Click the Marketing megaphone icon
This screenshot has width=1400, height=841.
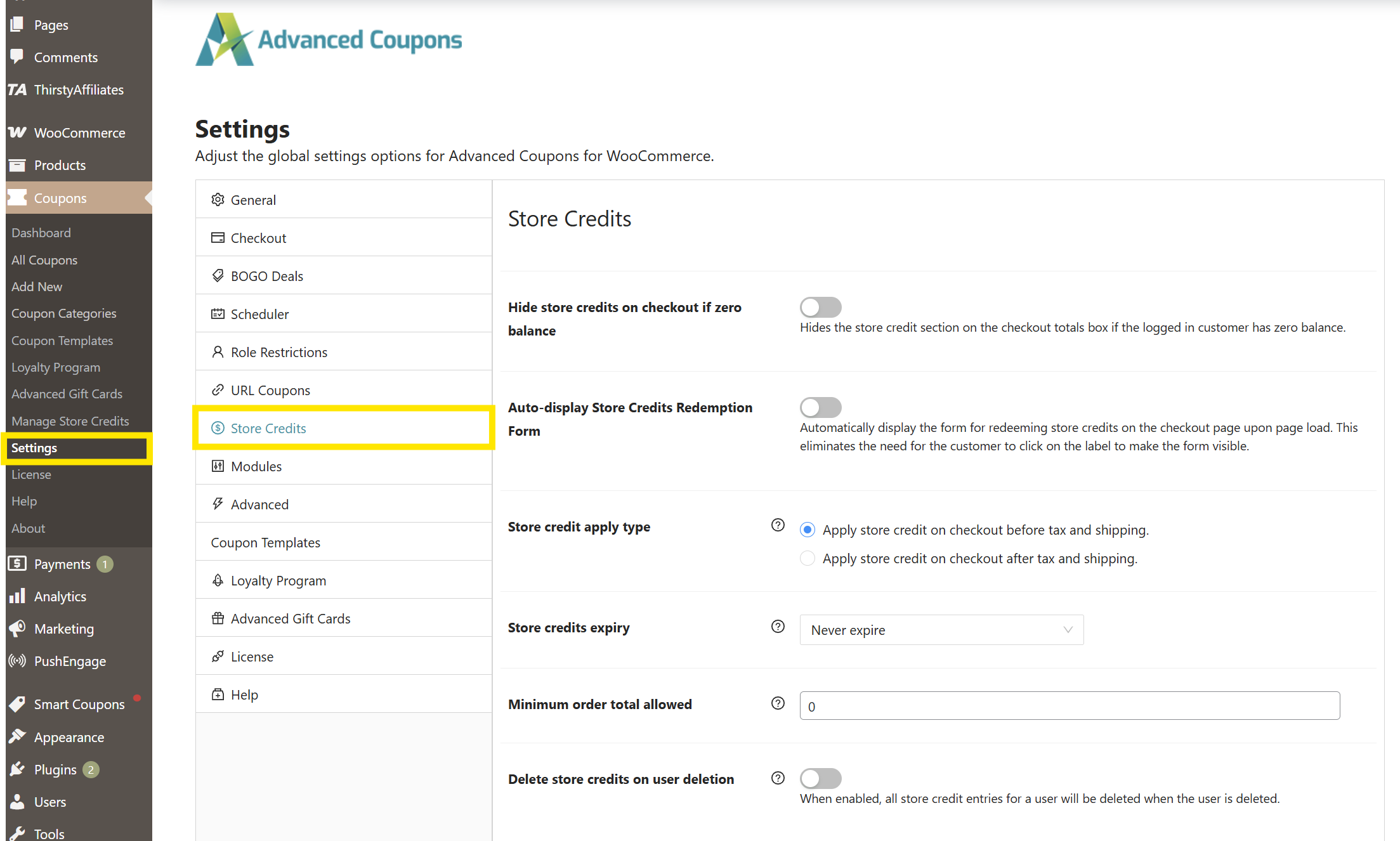[x=17, y=628]
